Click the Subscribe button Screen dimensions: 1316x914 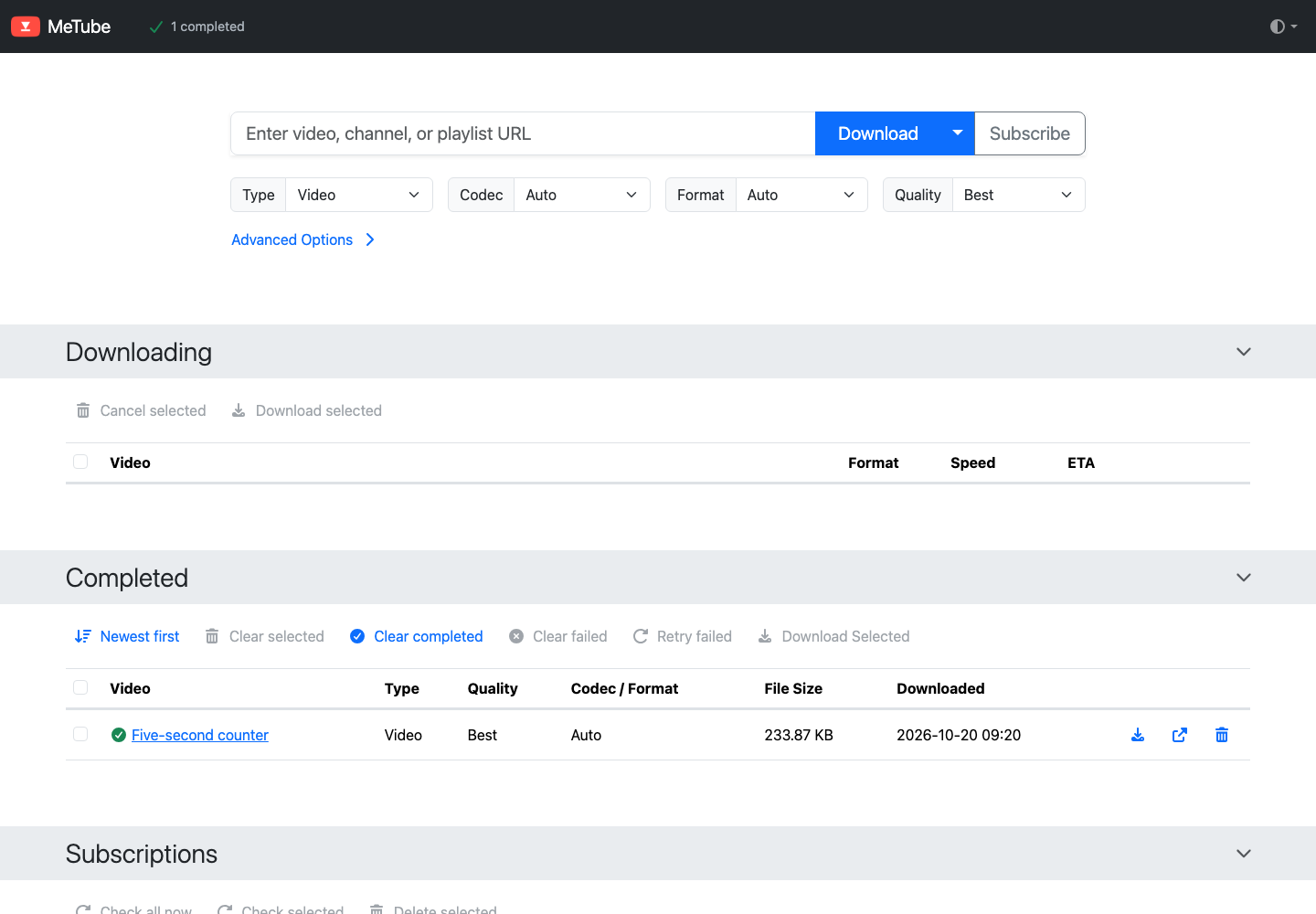[x=1030, y=133]
